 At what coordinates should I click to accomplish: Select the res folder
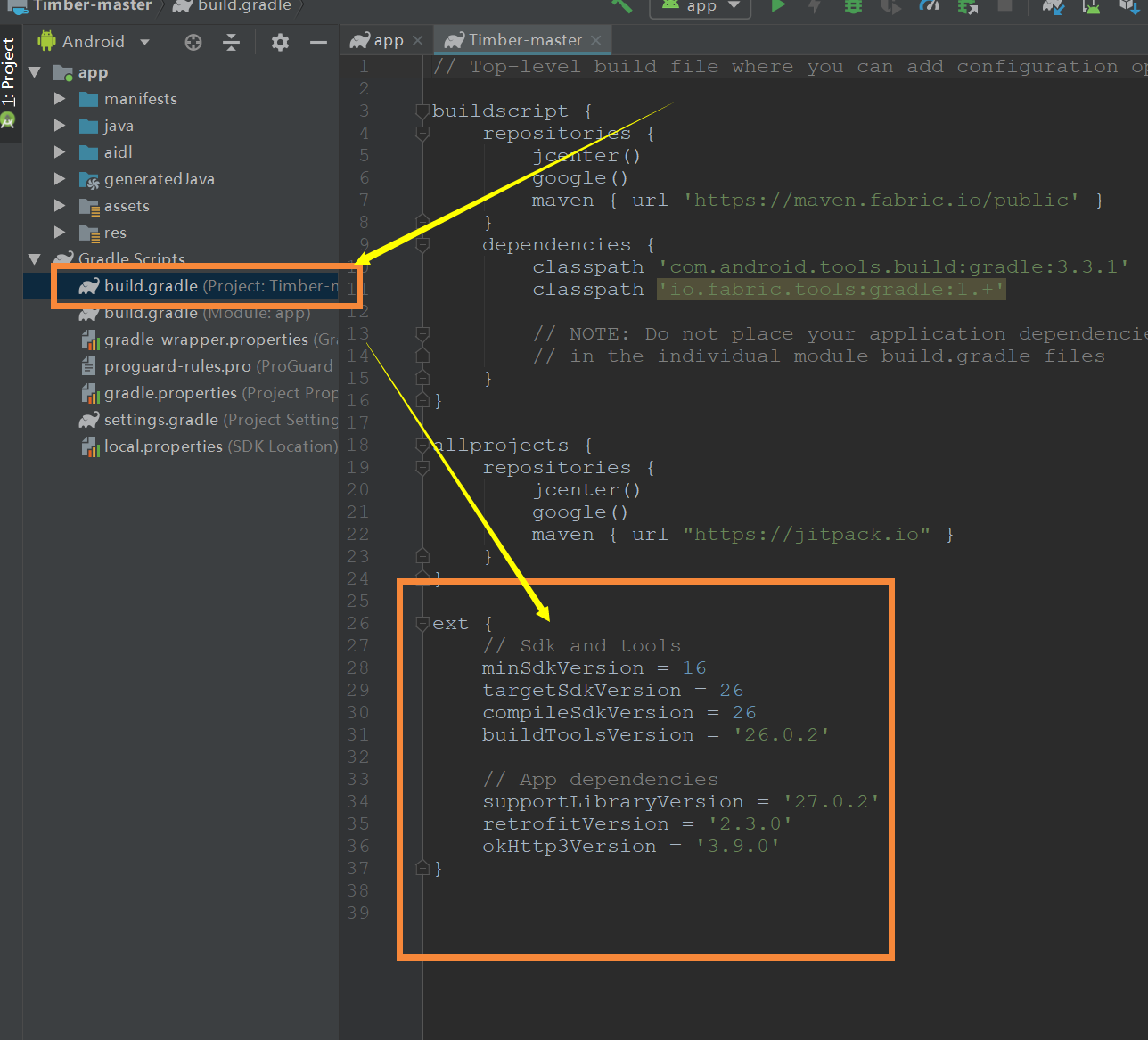click(103, 233)
